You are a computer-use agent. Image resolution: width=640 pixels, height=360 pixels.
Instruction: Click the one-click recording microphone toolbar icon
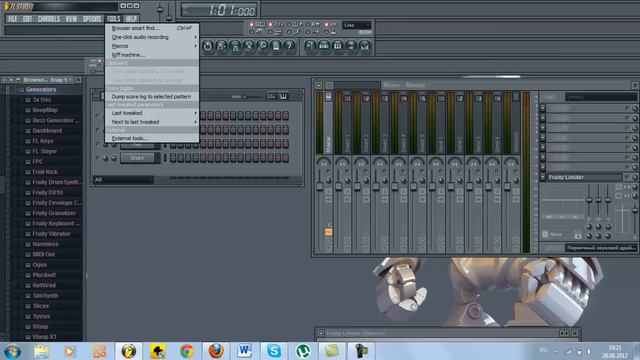point(262,46)
